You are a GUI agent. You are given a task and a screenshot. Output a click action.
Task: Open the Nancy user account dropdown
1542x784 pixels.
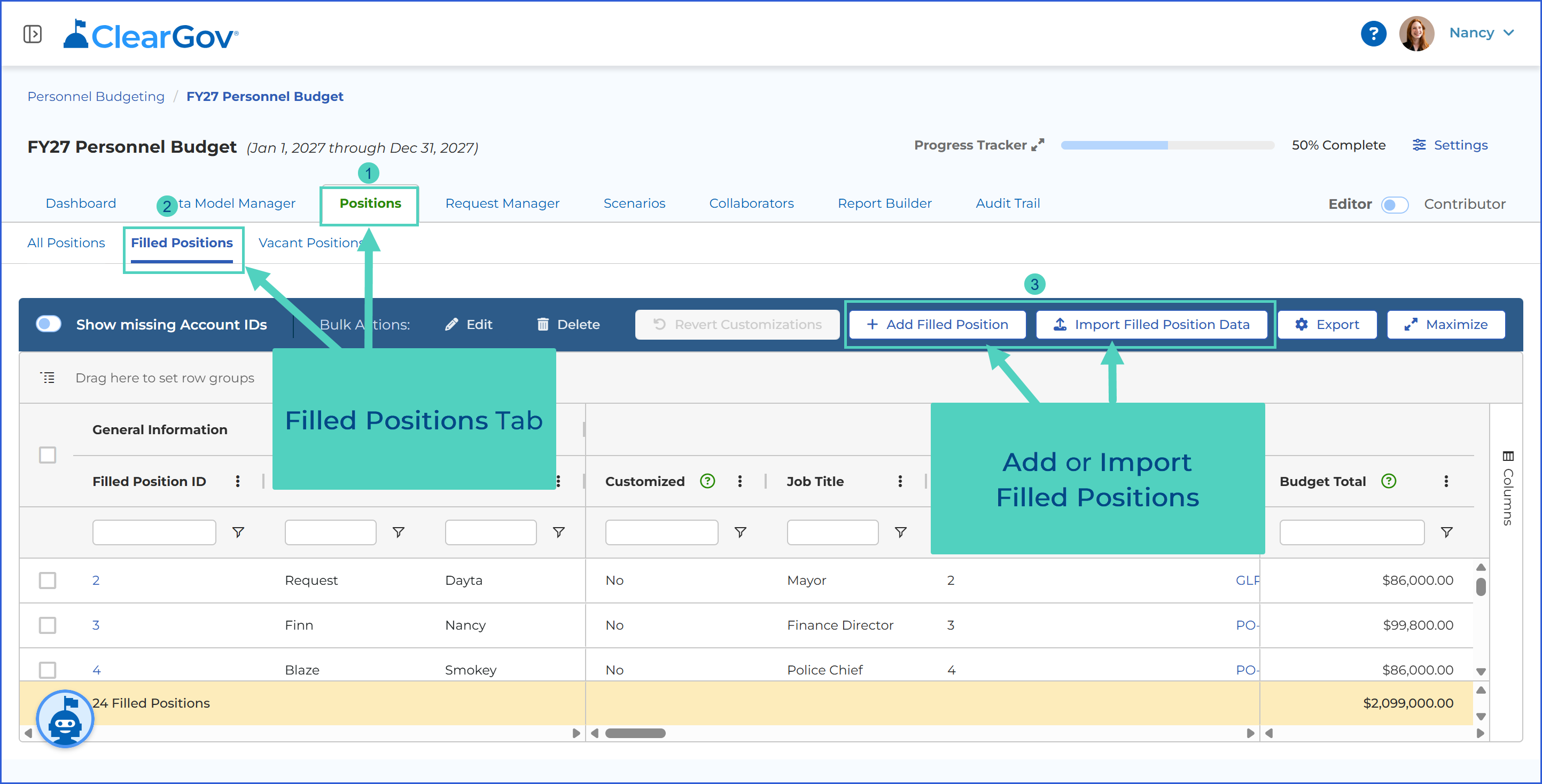(x=1481, y=33)
